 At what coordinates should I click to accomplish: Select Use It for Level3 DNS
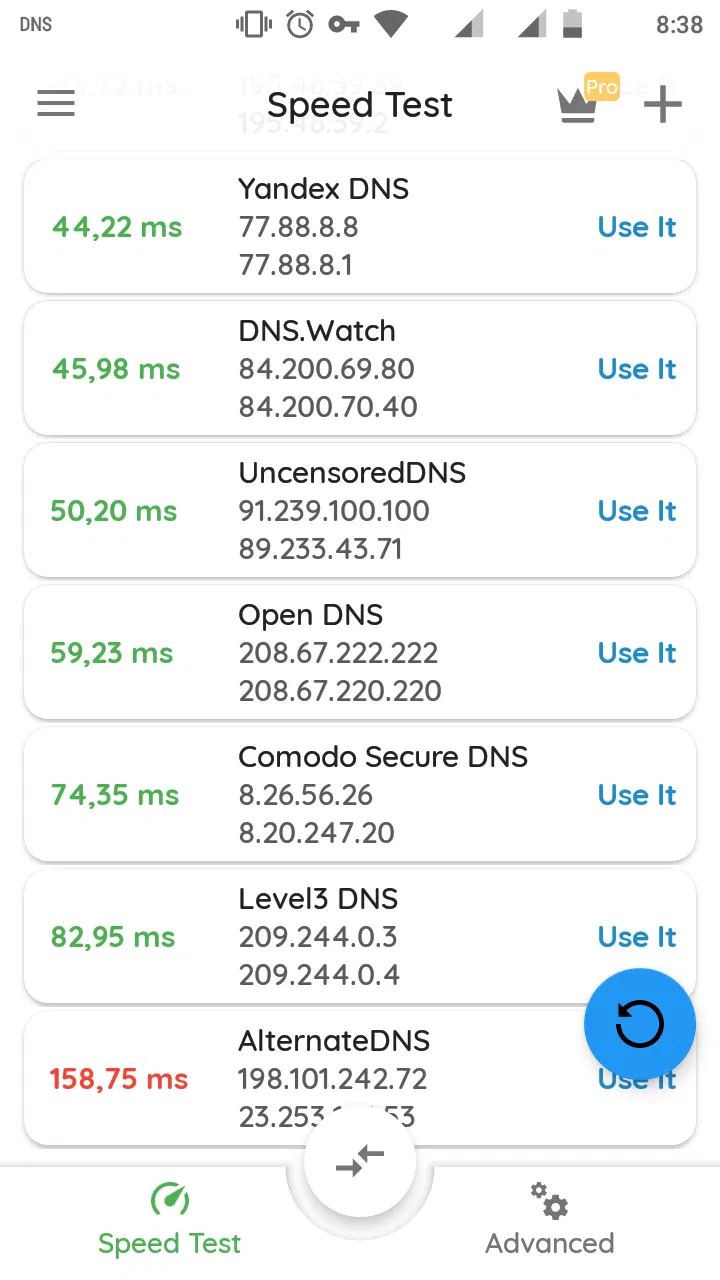637,938
